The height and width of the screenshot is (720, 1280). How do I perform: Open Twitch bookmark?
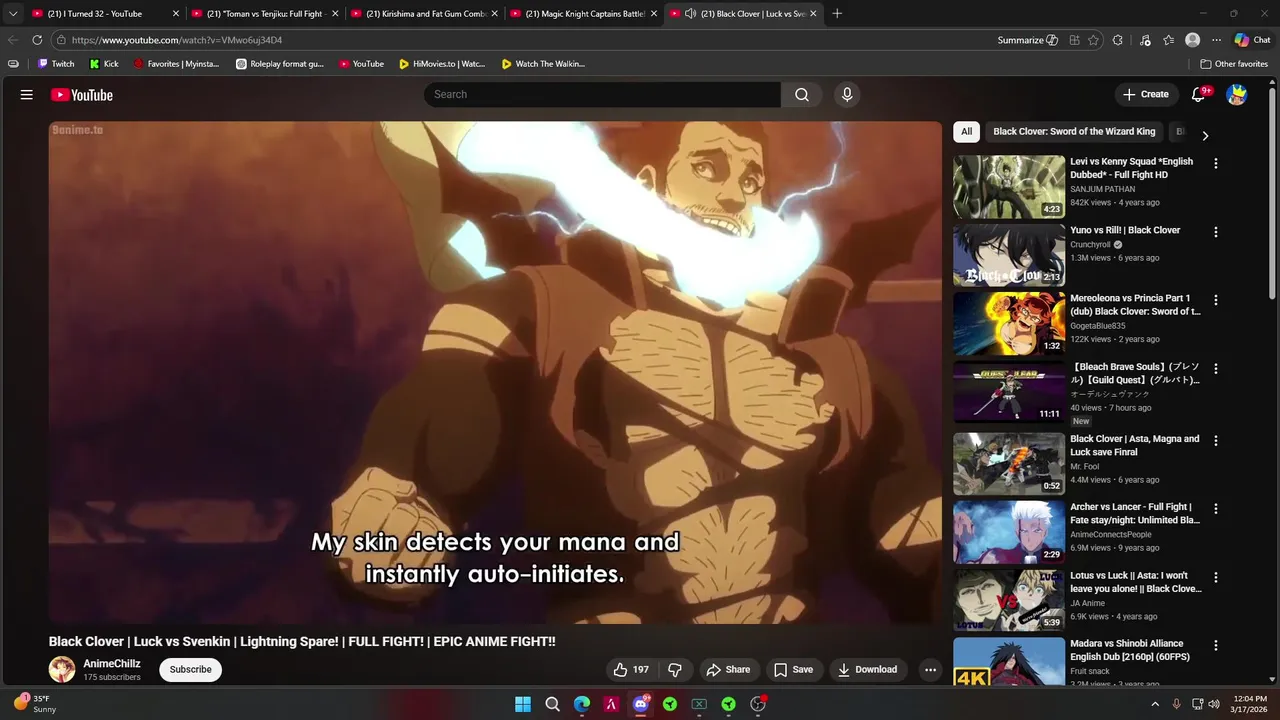(56, 64)
